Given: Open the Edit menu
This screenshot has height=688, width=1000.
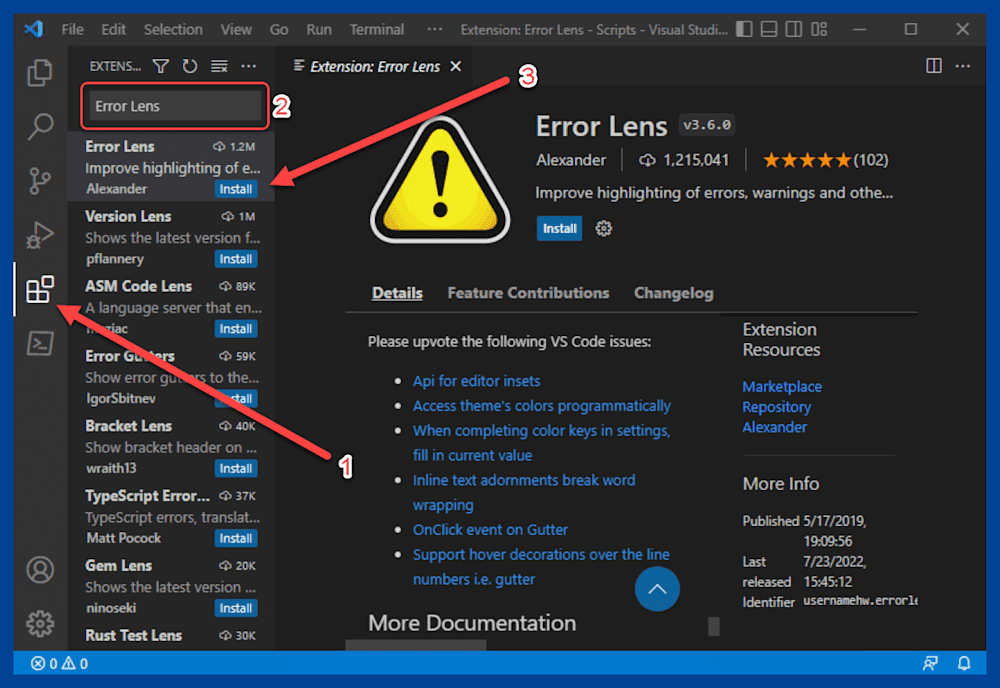Looking at the screenshot, I should 114,29.
